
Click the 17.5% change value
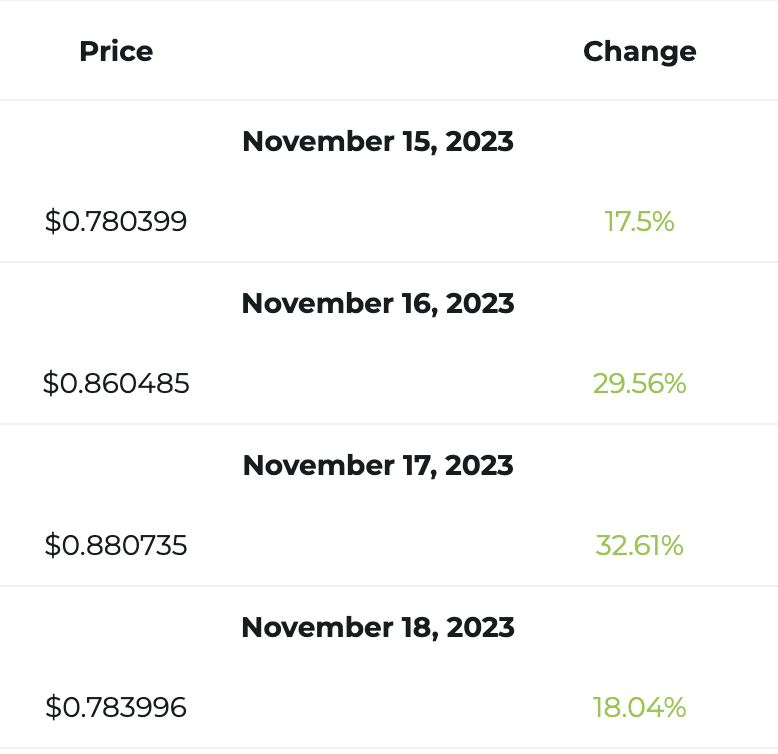(x=639, y=221)
